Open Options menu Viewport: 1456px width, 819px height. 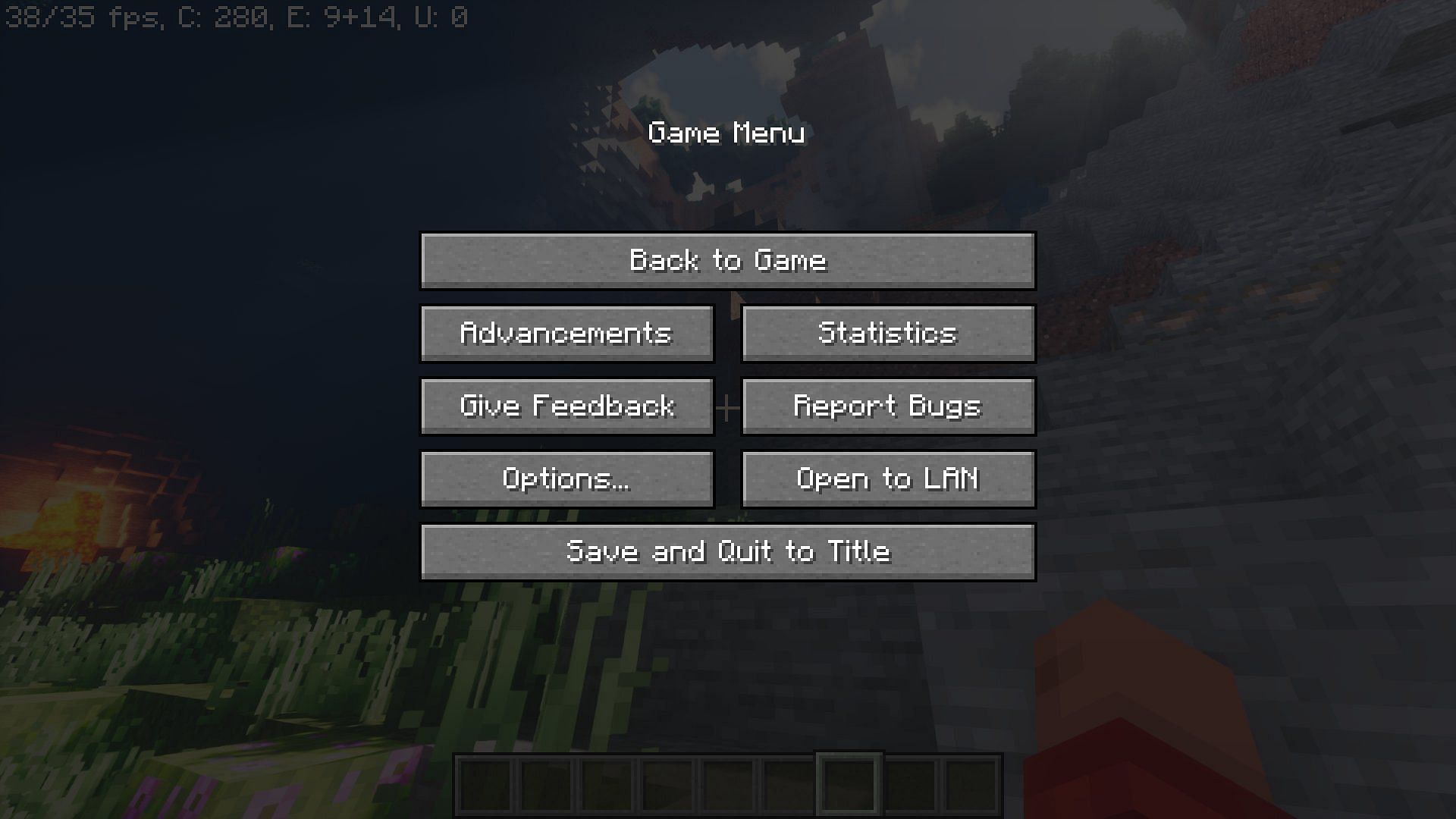[566, 478]
